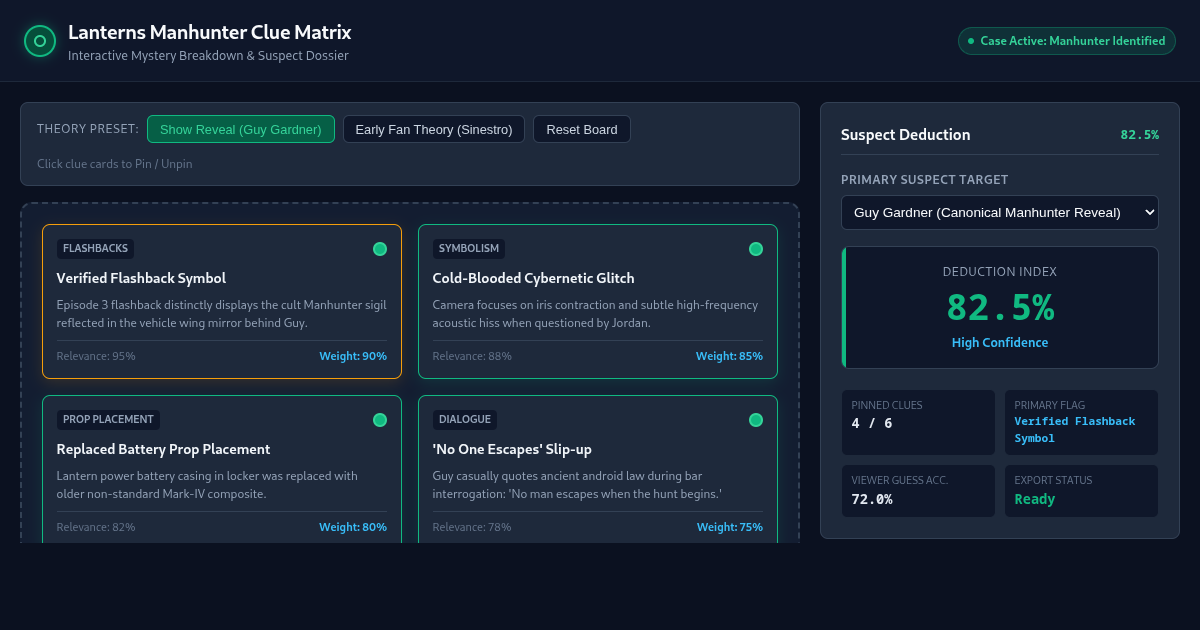Apply Show Reveal (Guy Gardner) preset
This screenshot has width=1200, height=630.
pos(241,129)
